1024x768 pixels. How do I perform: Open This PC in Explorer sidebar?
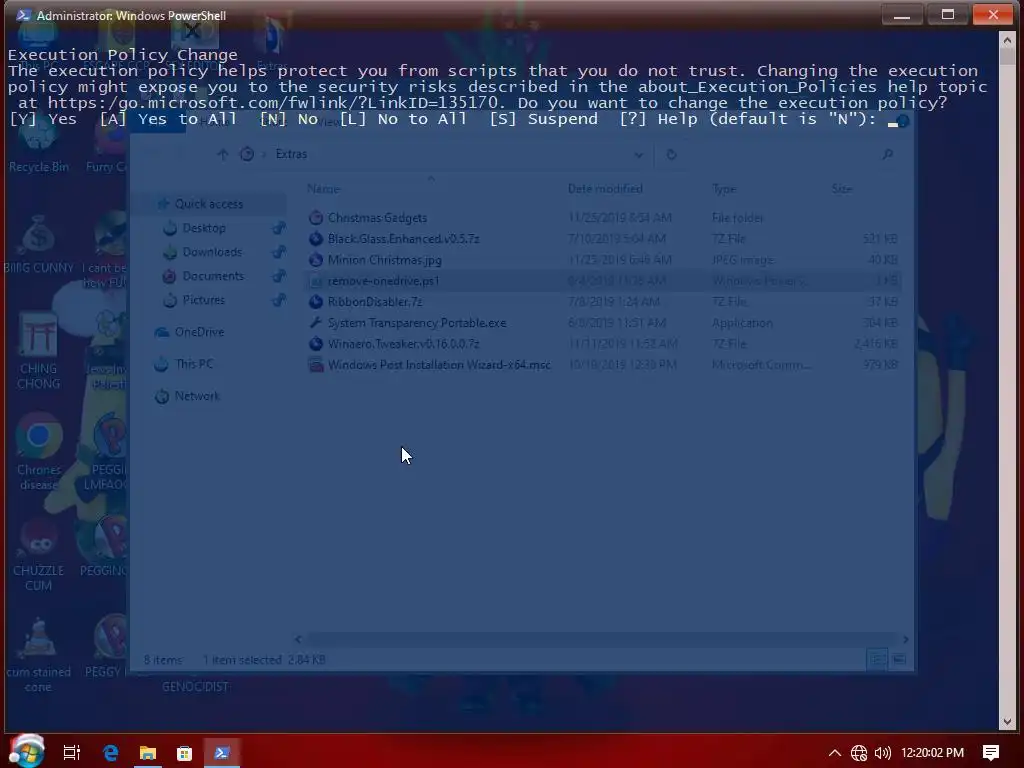point(194,364)
